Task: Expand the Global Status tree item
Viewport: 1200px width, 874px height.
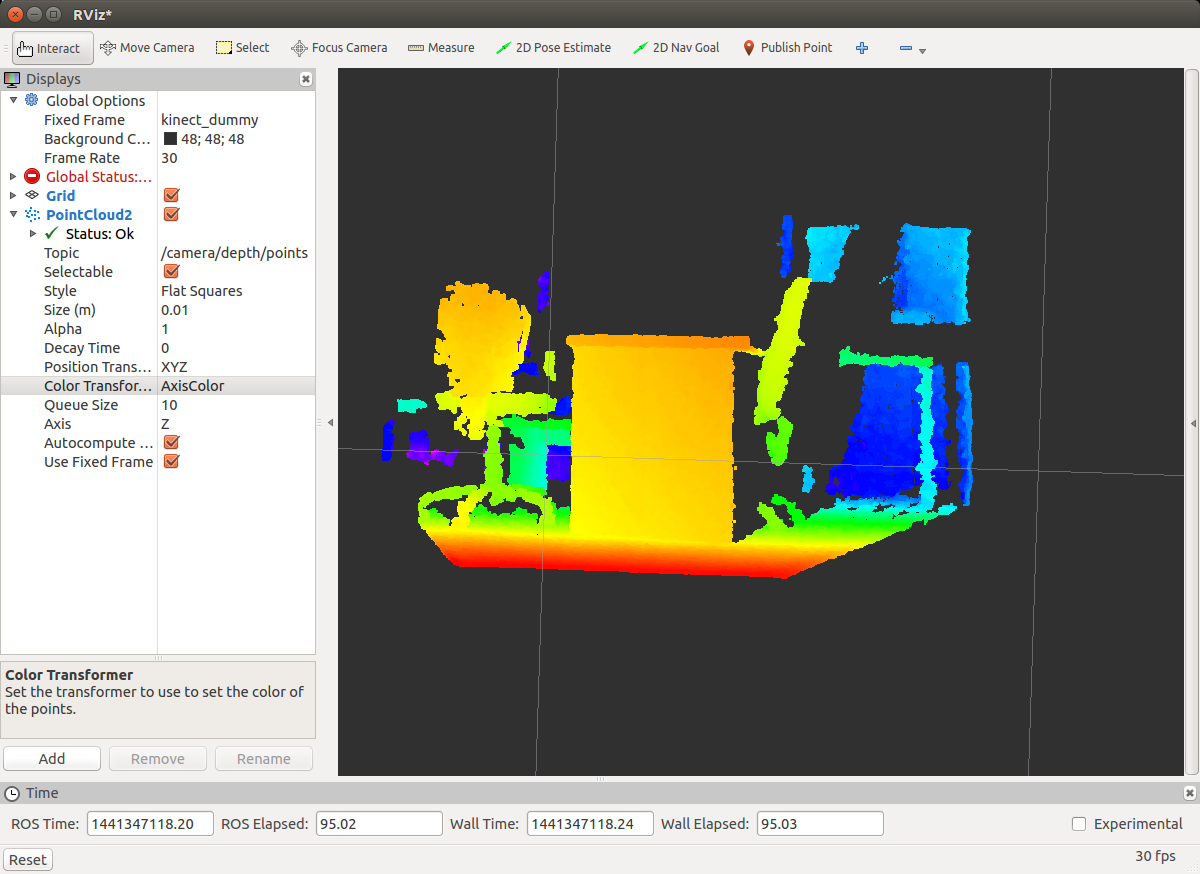Action: [x=13, y=177]
